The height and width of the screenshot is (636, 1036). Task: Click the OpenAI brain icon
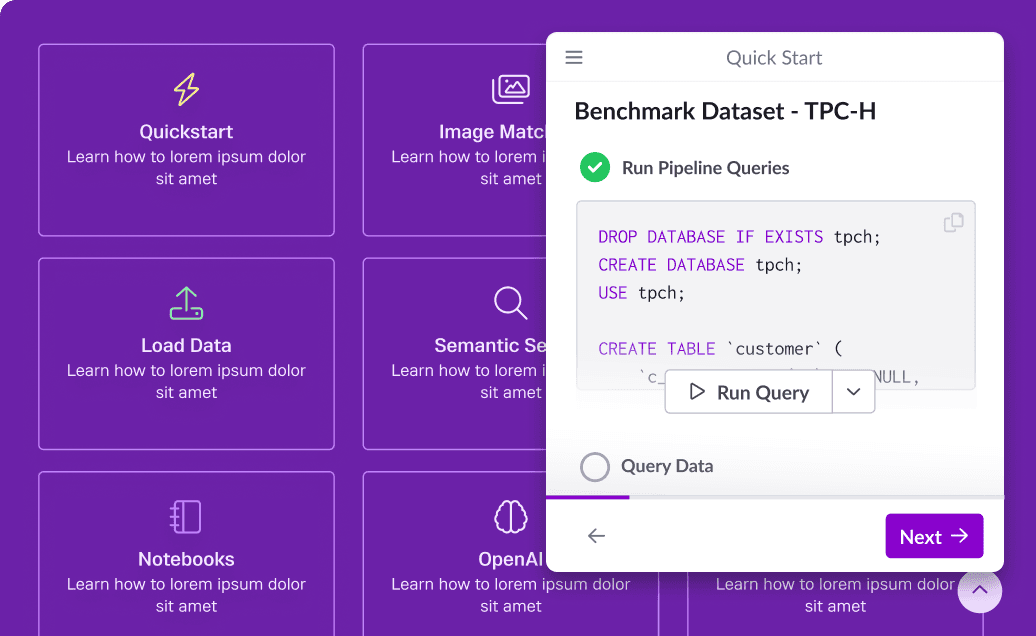511,516
